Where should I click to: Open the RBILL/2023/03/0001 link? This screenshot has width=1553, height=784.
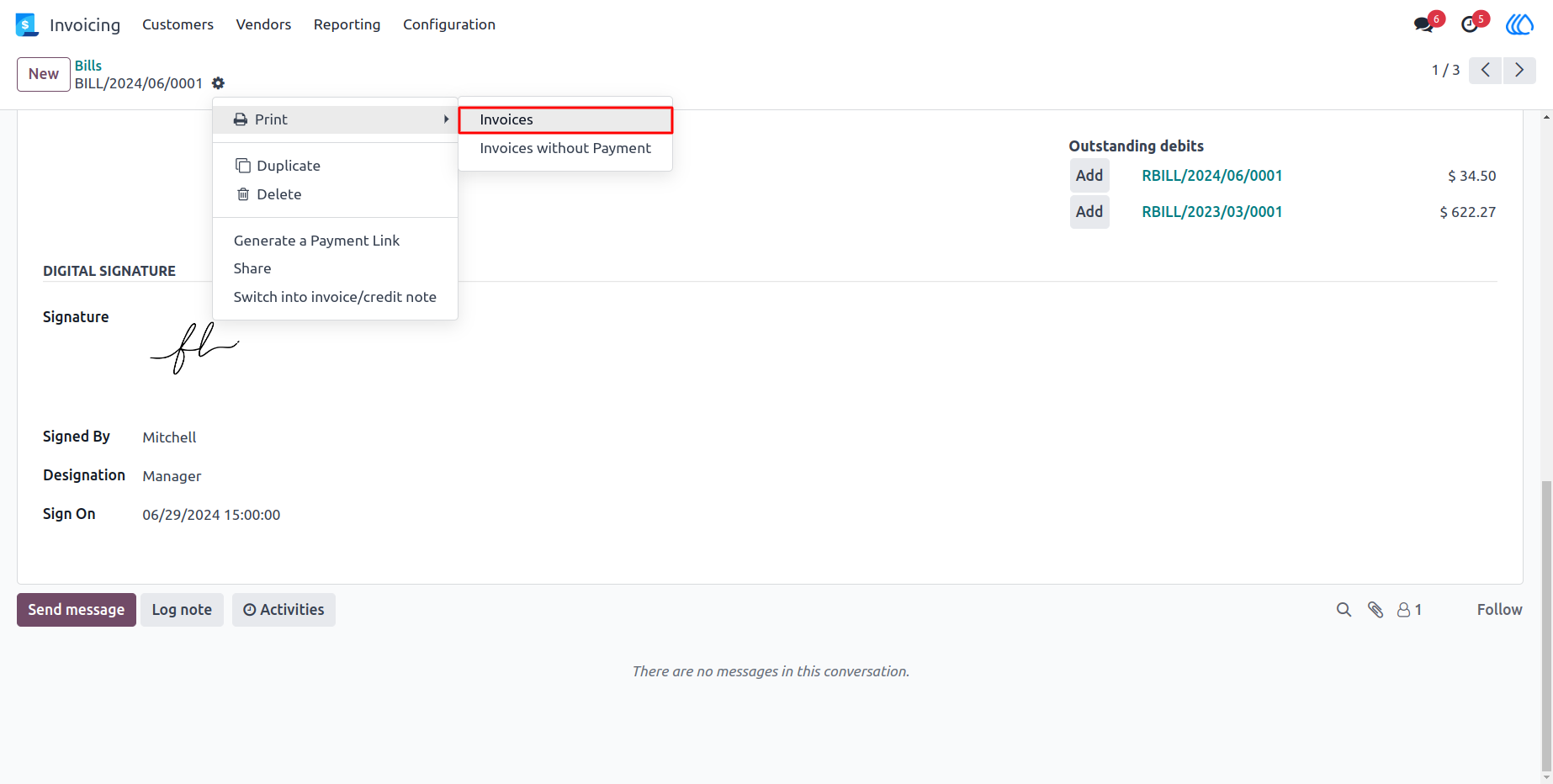point(1211,212)
